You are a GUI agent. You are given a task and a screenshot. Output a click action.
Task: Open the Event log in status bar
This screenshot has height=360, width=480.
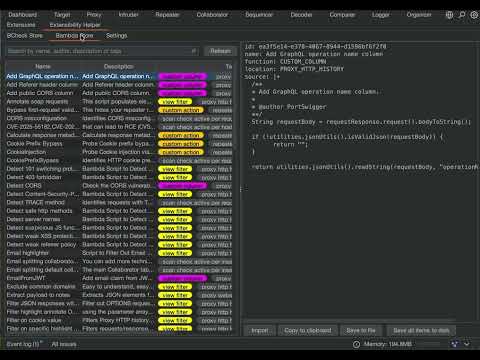tap(24, 344)
